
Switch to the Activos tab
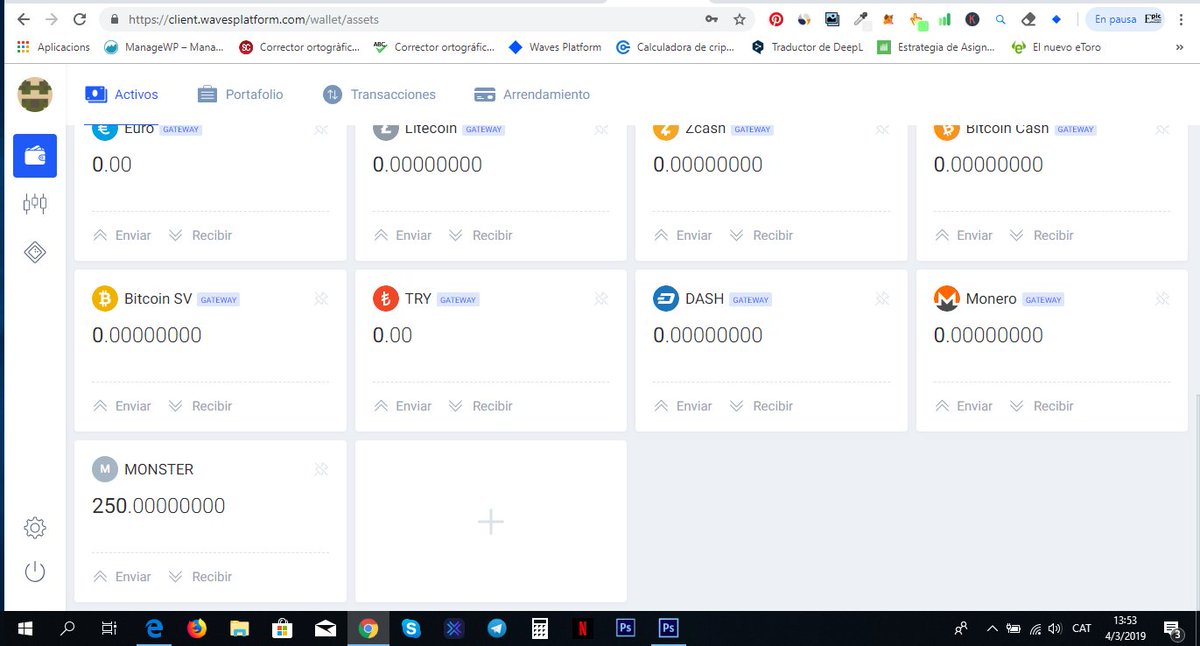coord(122,94)
